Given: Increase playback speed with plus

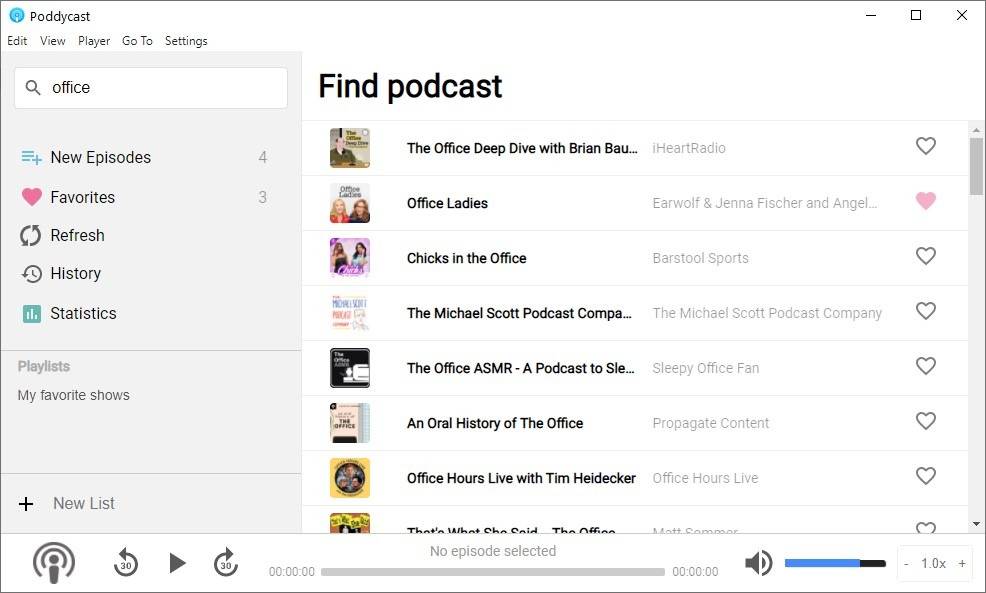Looking at the screenshot, I should point(962,563).
